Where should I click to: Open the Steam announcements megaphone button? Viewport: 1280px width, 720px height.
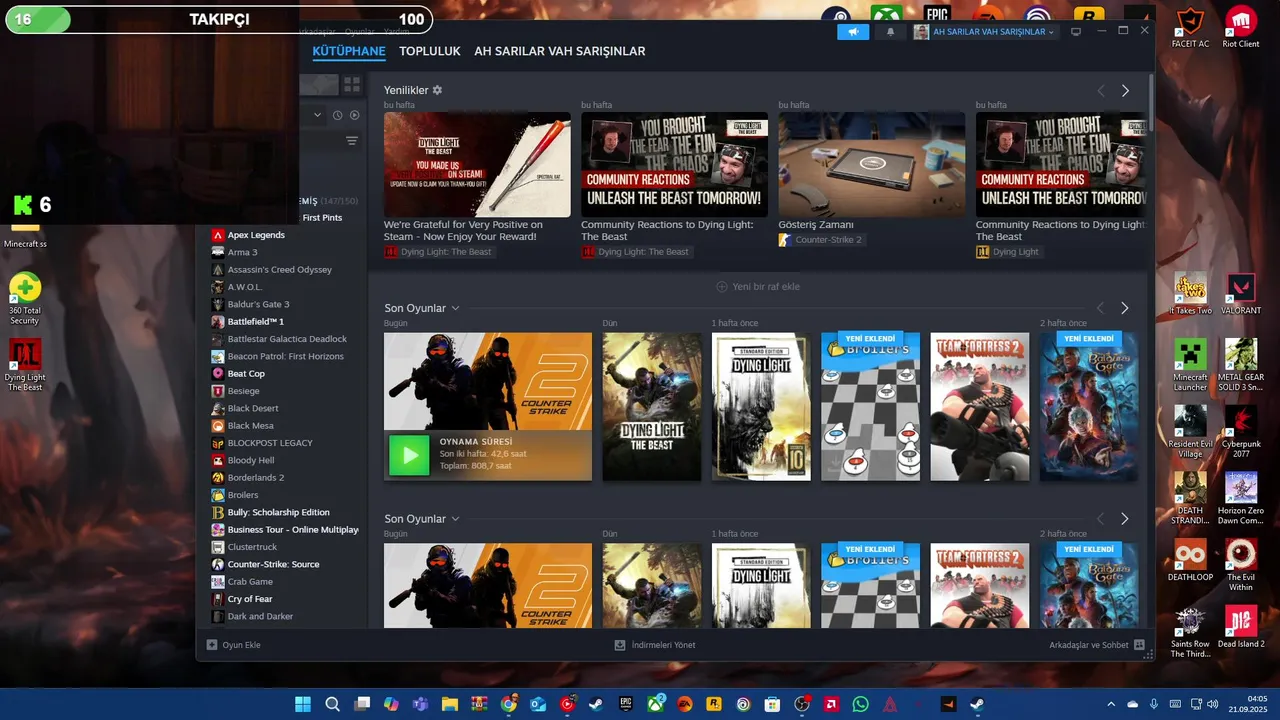pyautogui.click(x=853, y=32)
